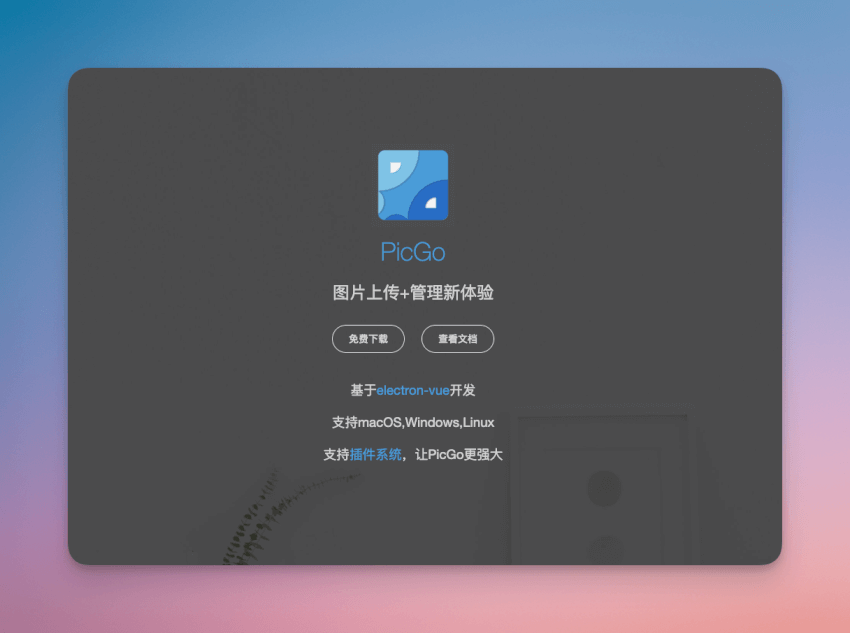Click the lower-right white shape in PicGo logo
This screenshot has width=850, height=633.
pyautogui.click(x=432, y=204)
